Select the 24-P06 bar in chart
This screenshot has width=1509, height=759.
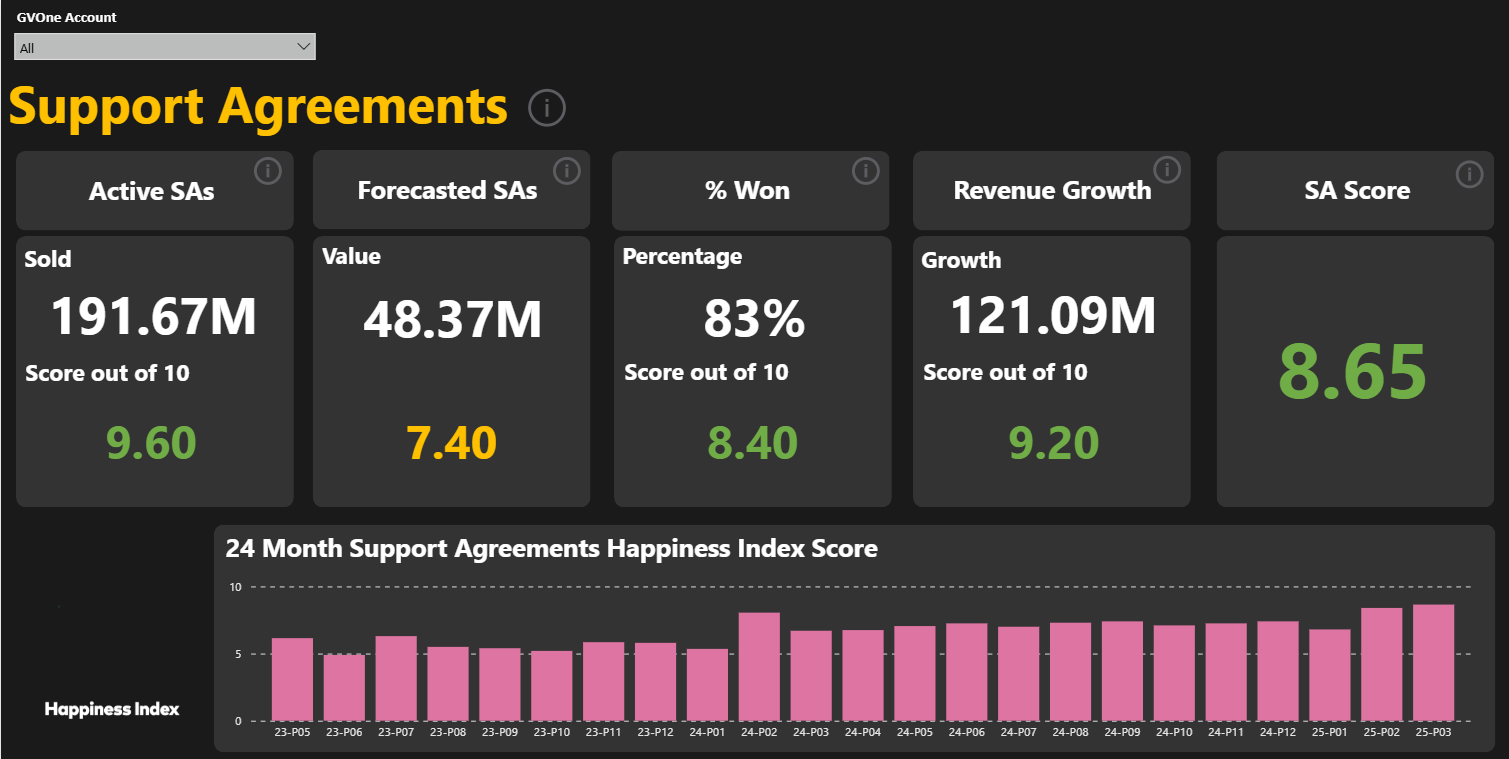[x=967, y=672]
